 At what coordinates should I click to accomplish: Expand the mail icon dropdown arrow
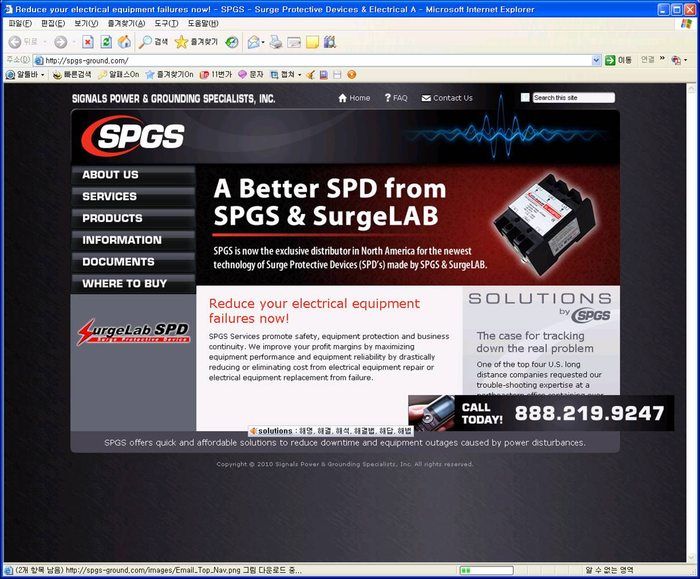tap(263, 42)
